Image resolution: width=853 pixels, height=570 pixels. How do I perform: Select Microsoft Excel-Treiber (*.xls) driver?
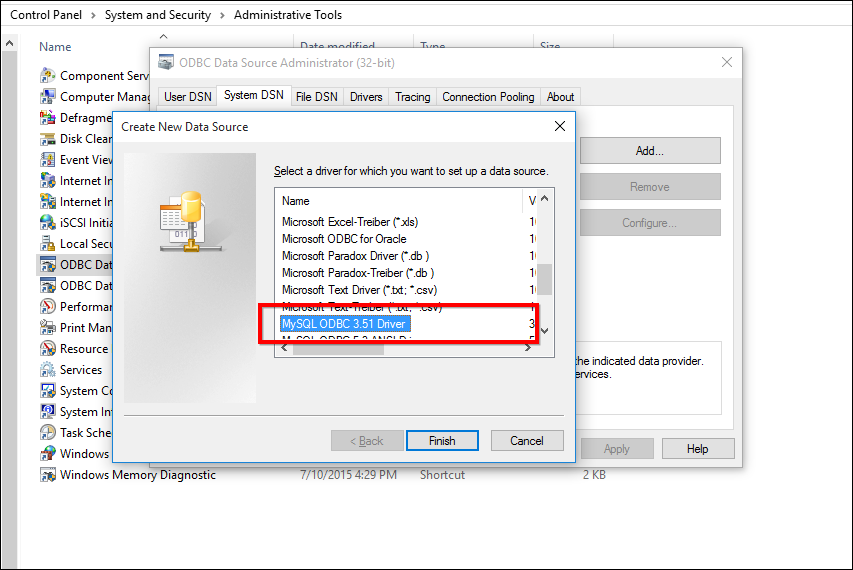(350, 222)
